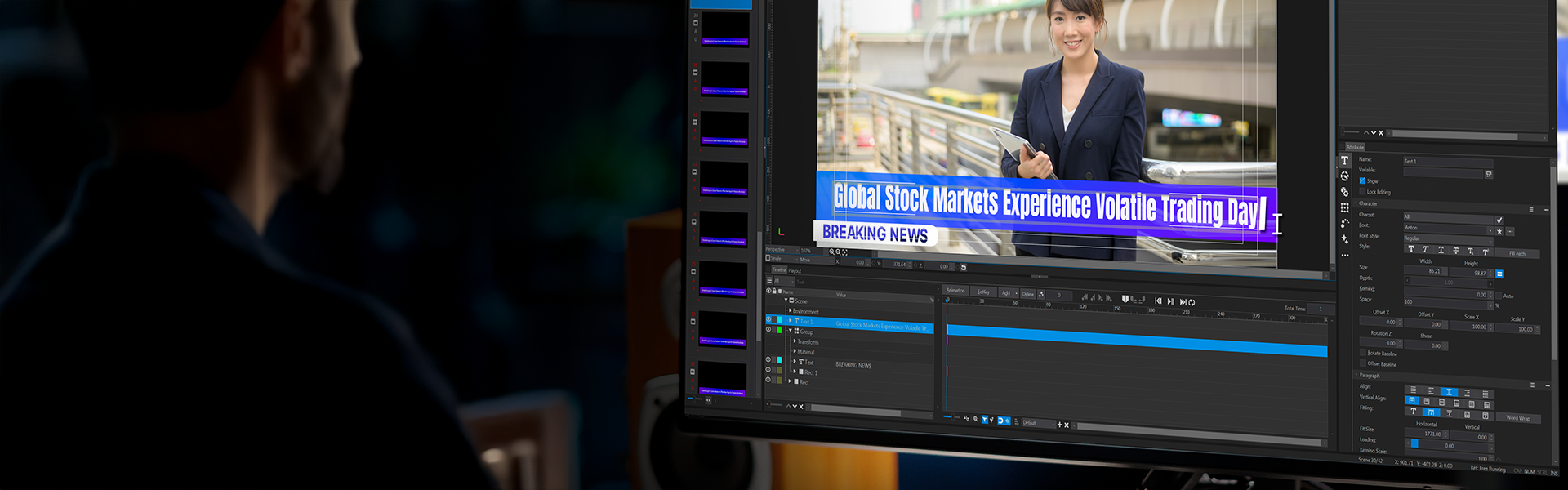Enable the Lock Editing checkbox
The width and height of the screenshot is (1568, 490).
(x=1362, y=191)
